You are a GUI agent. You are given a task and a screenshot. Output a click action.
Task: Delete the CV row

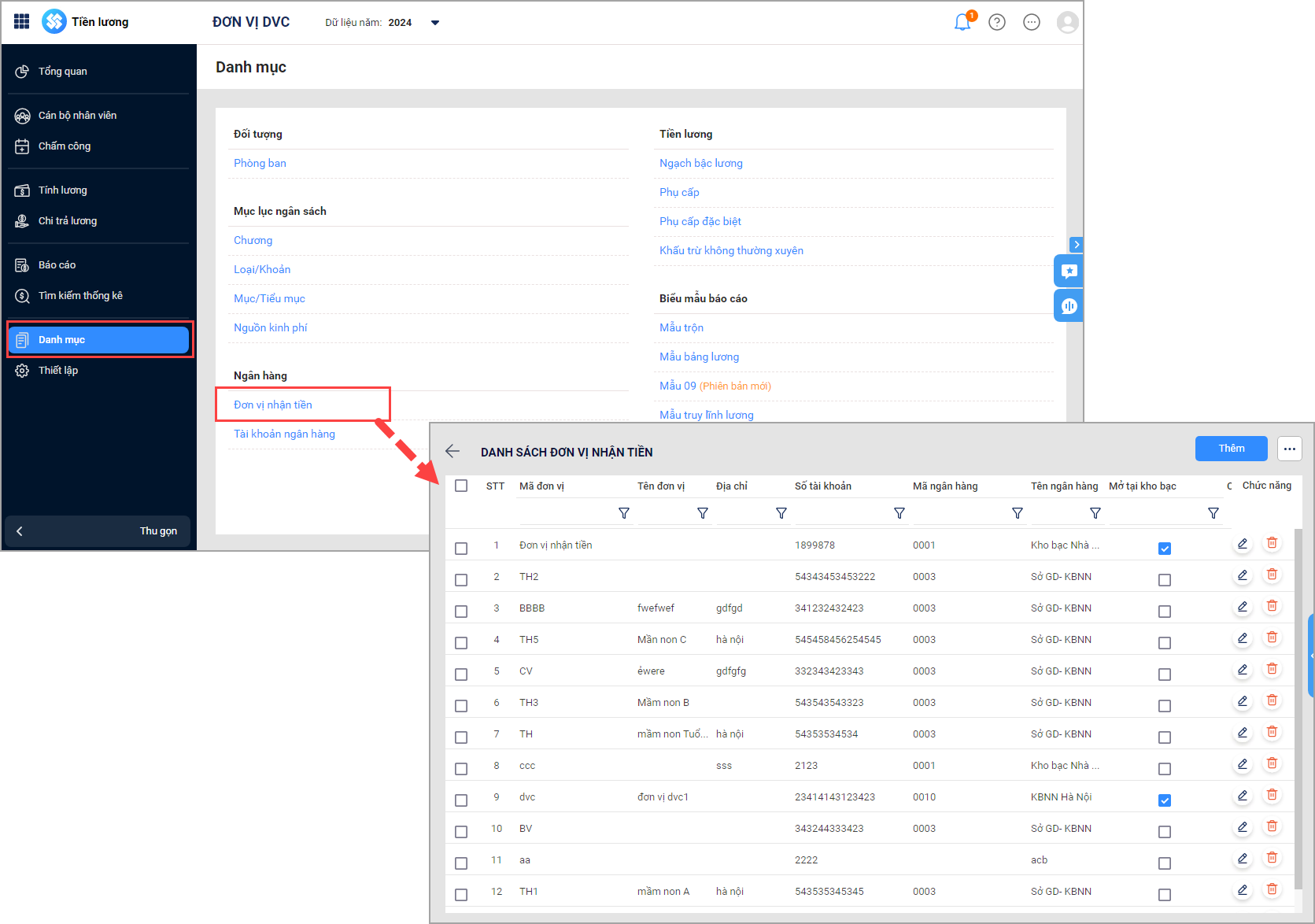pyautogui.click(x=1272, y=669)
